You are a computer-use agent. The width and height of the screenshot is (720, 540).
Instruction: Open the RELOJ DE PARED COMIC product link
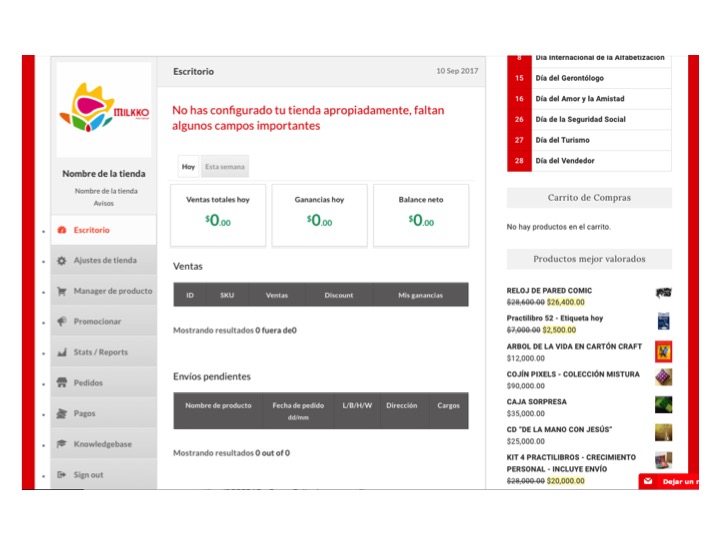[x=549, y=291]
